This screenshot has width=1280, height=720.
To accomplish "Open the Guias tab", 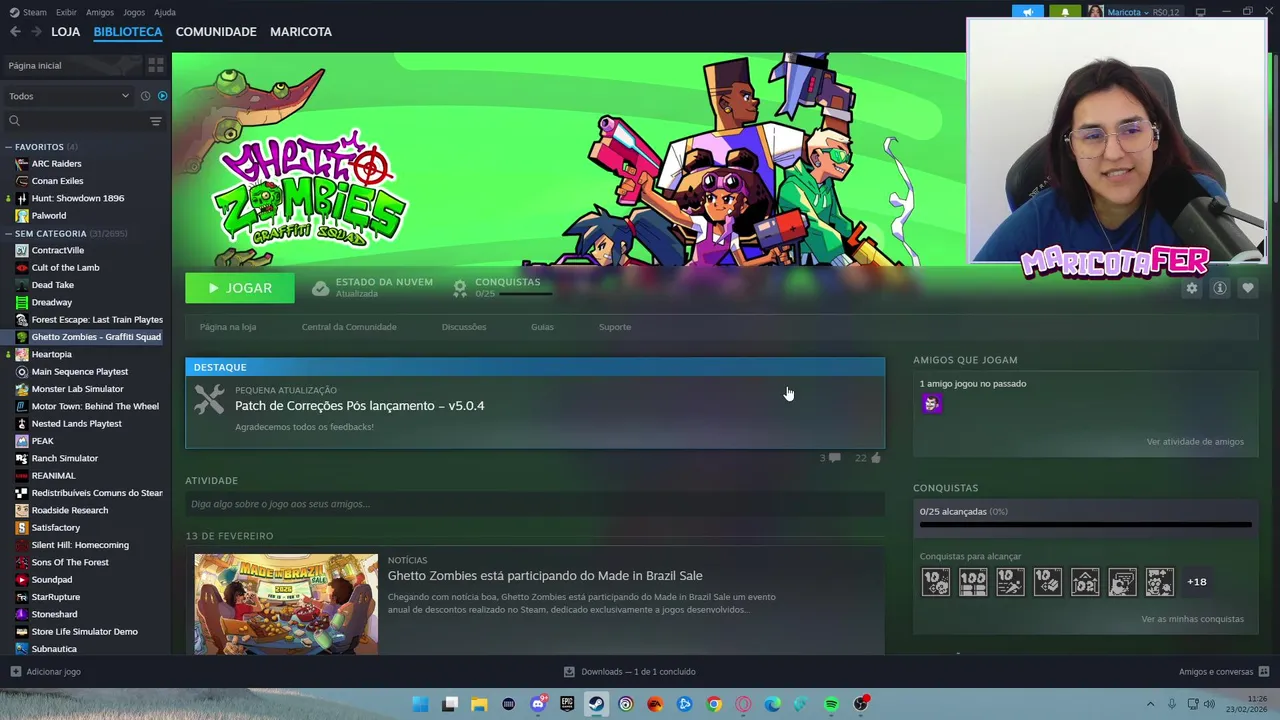I will point(542,327).
